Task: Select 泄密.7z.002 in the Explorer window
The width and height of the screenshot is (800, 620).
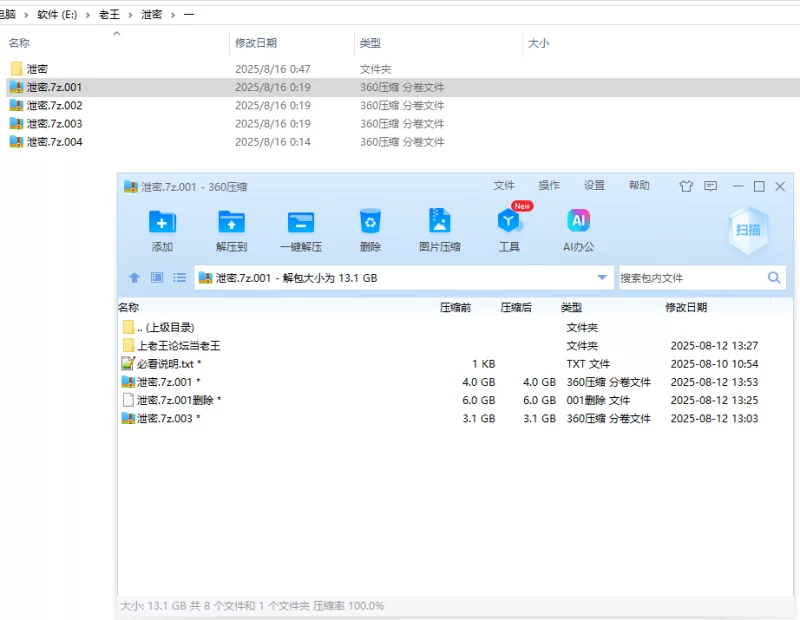Action: point(54,106)
